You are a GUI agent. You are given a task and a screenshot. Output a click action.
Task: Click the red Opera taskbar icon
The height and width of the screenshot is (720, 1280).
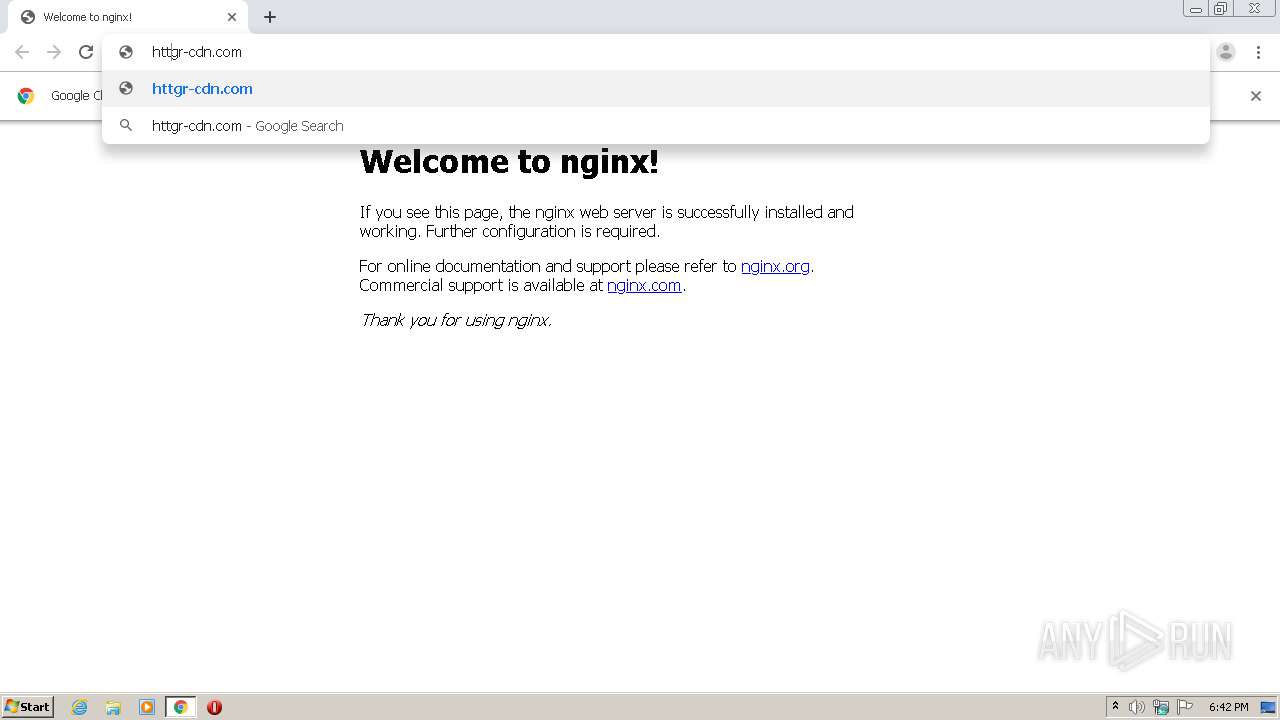coord(214,707)
